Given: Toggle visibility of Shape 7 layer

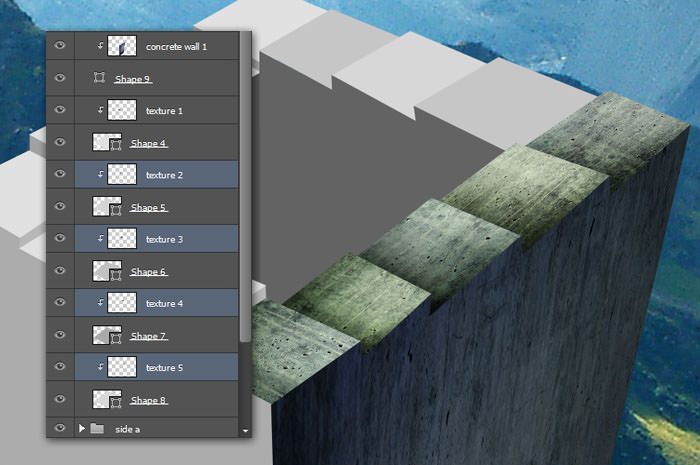Looking at the screenshot, I should [60, 335].
